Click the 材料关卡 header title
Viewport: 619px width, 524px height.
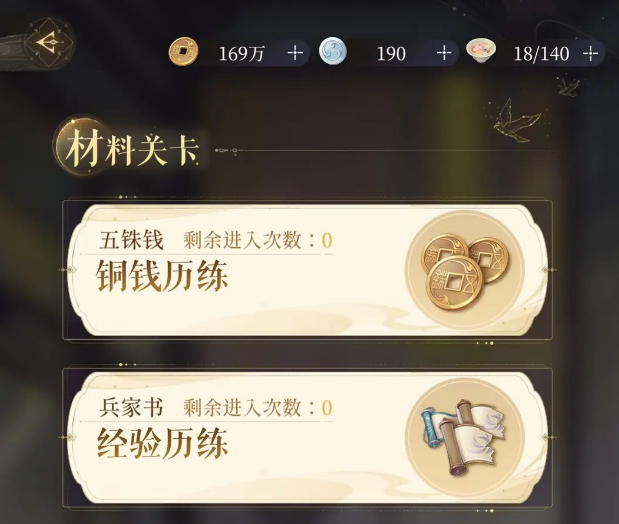132,149
